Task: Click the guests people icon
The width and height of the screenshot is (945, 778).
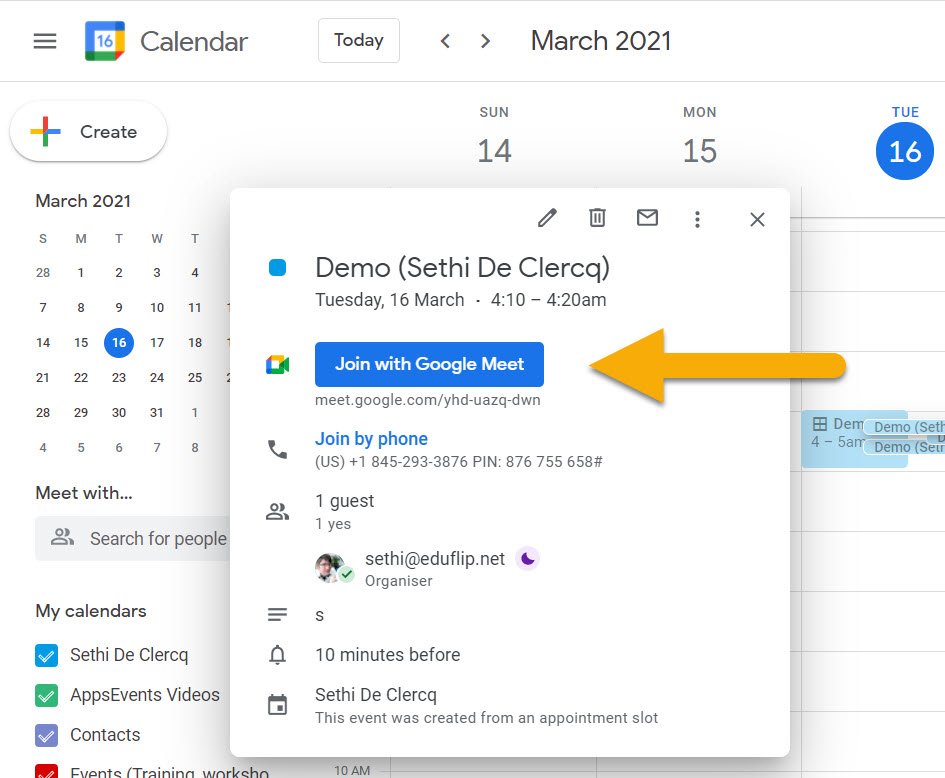Action: pos(277,512)
